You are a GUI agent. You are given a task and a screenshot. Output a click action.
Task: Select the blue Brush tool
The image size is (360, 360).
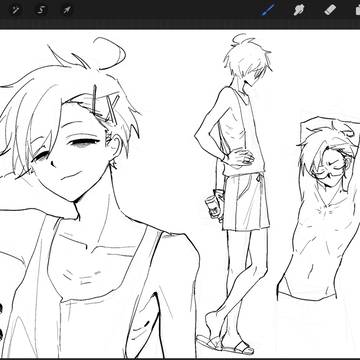[268, 10]
